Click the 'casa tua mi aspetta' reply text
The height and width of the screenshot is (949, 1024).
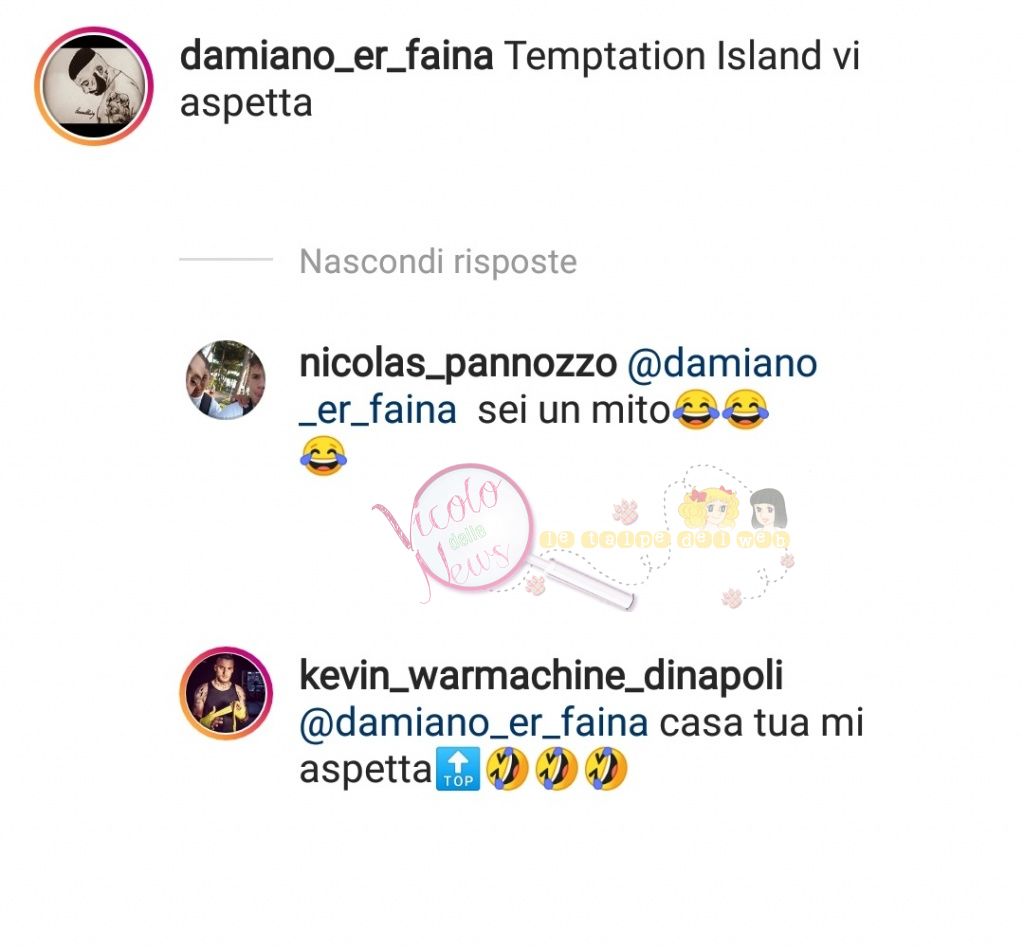(581, 746)
